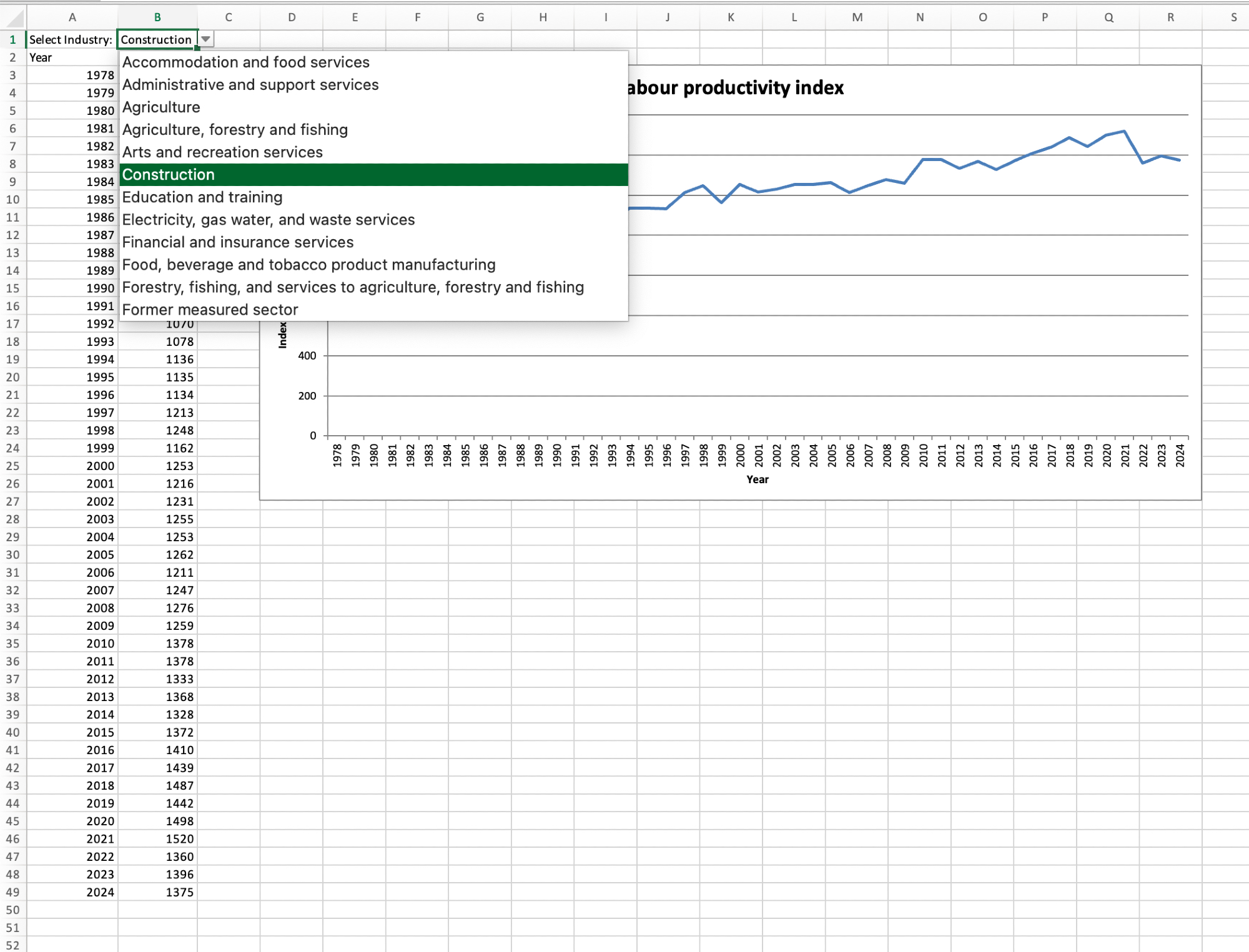Choose 'Electricity, gas water, and waste services'

tap(269, 220)
